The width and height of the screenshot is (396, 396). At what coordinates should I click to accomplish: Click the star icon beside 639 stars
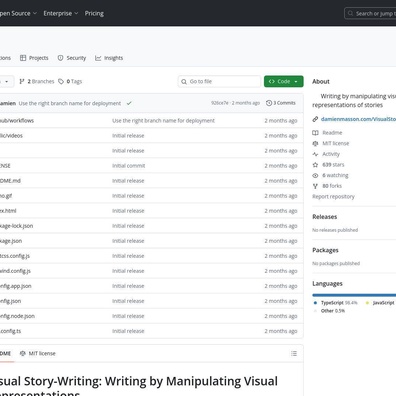click(x=315, y=165)
